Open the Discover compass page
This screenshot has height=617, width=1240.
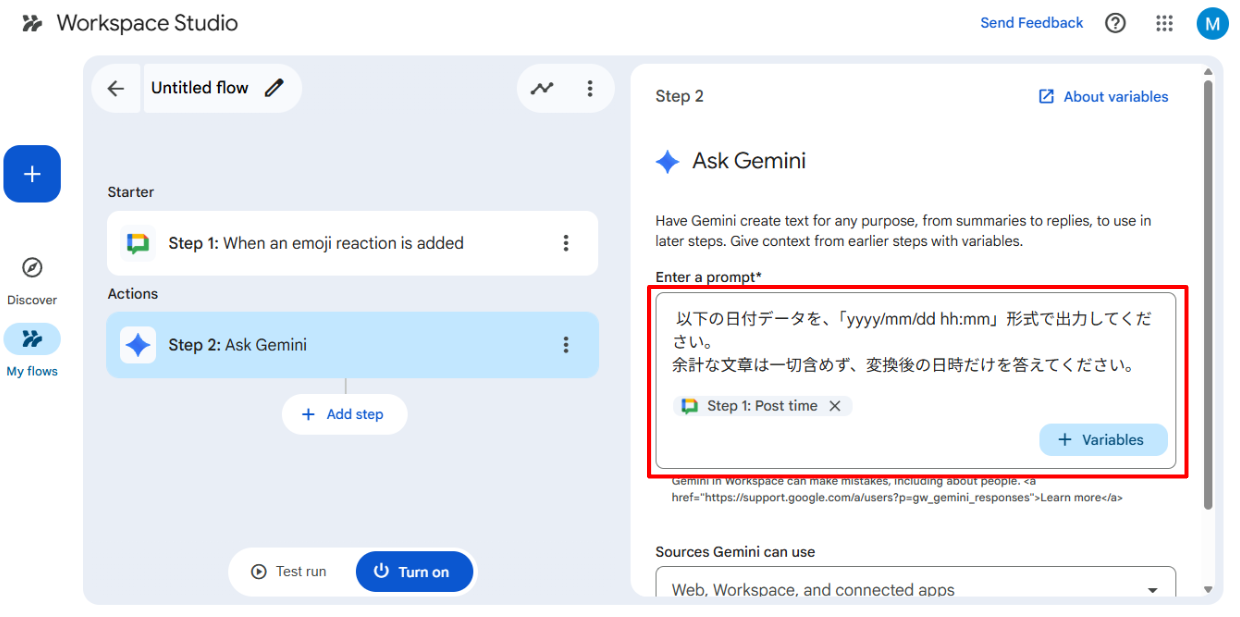[32, 268]
